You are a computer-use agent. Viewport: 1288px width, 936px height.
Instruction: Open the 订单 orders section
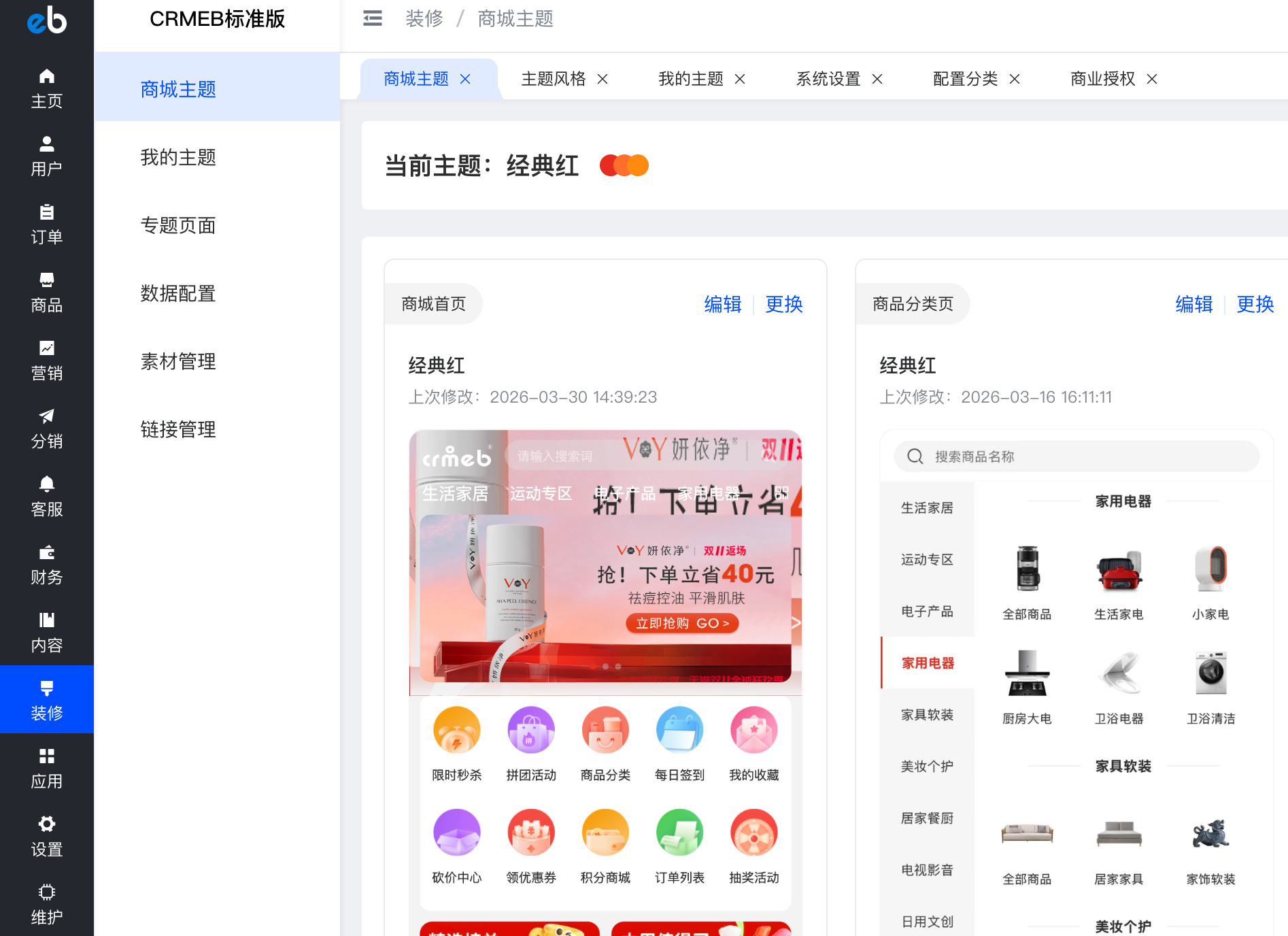click(47, 224)
